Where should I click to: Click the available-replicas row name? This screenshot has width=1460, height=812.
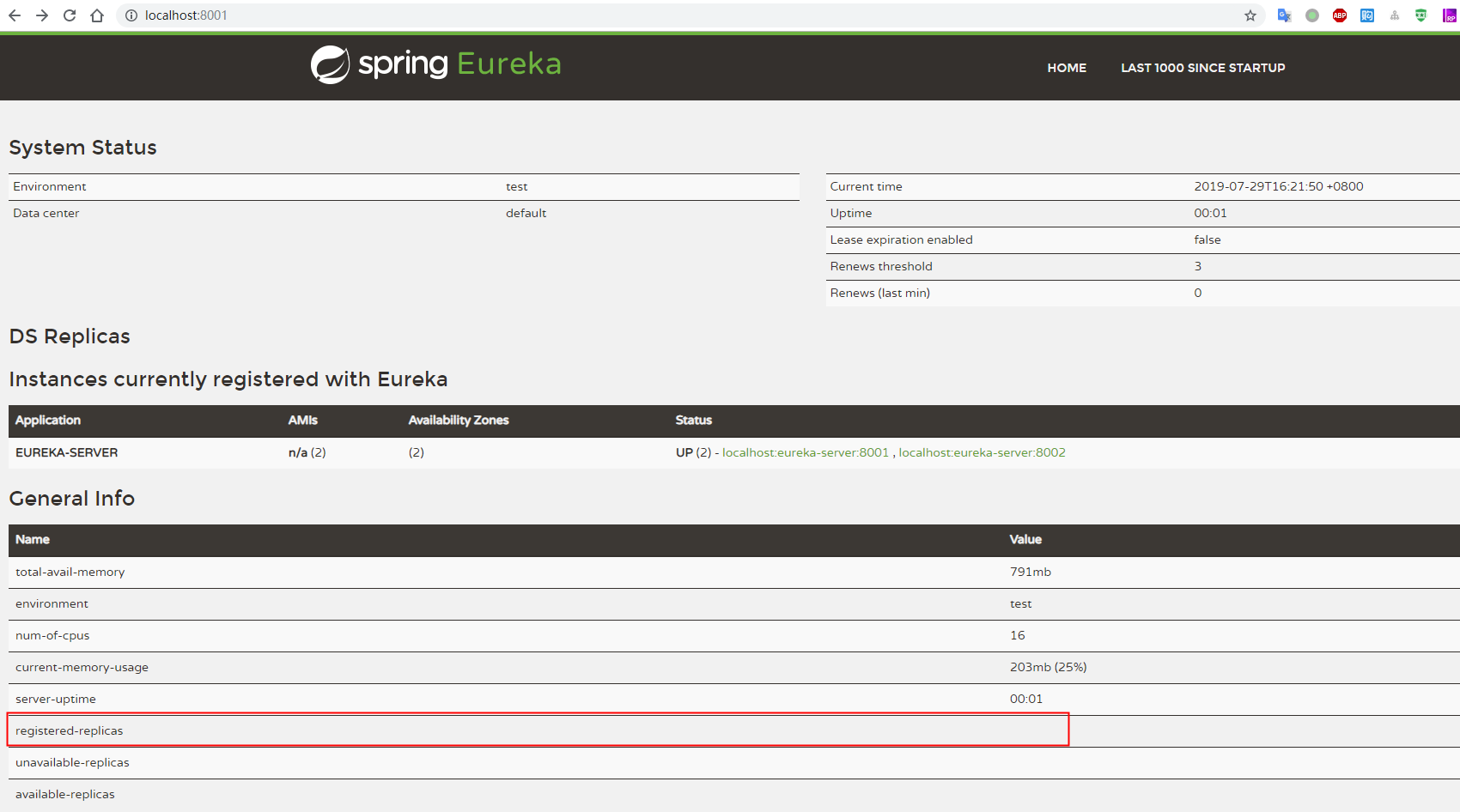[x=64, y=794]
